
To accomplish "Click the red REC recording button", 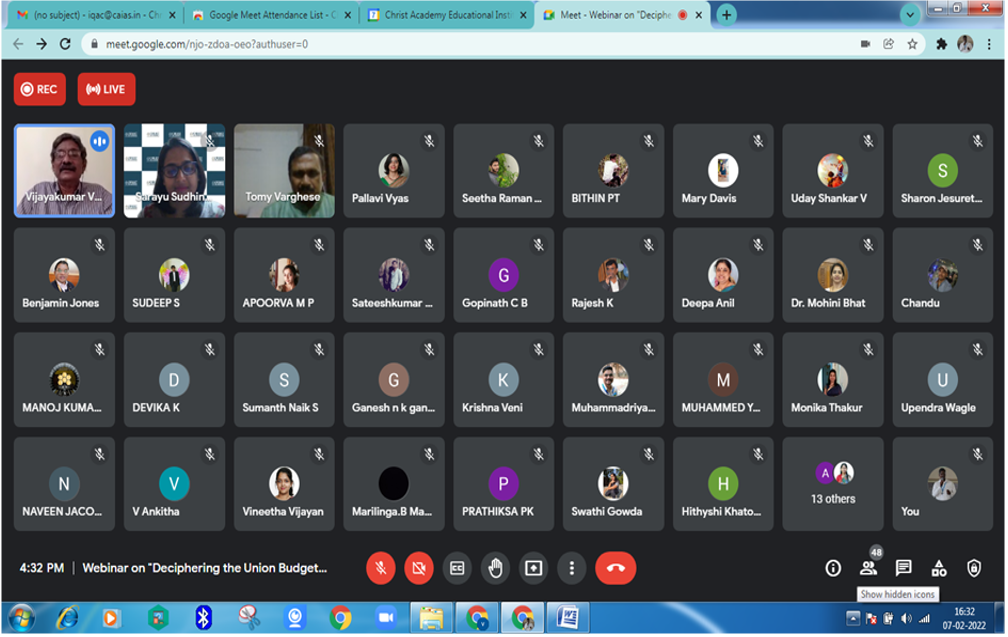I will (39, 89).
